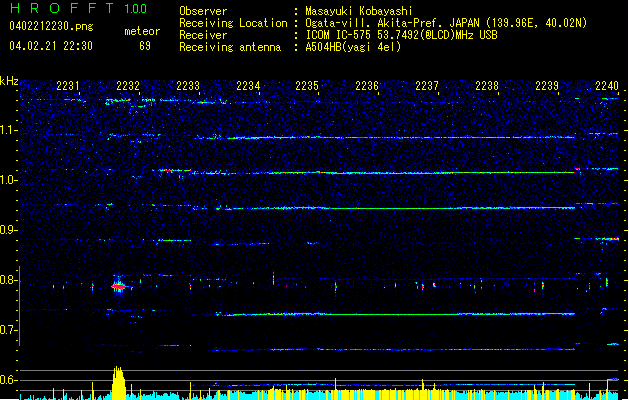Click the meteor label
Image resolution: width=629 pixels, height=400 pixels.
point(142,31)
